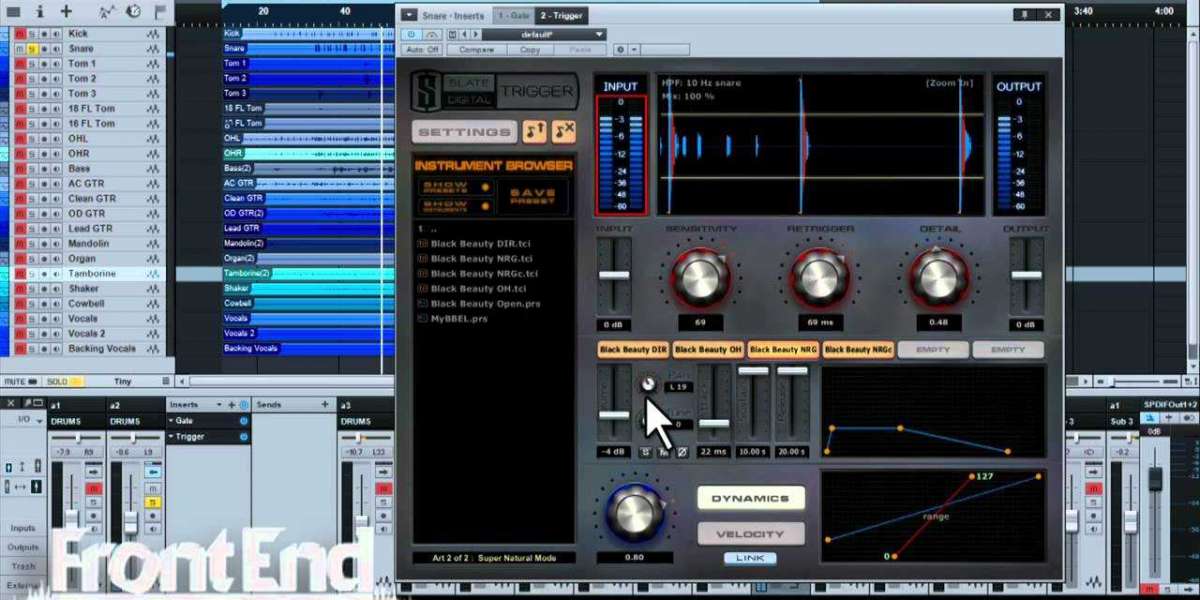Click the Copy button in plugin header
The image size is (1200, 600).
coord(530,49)
